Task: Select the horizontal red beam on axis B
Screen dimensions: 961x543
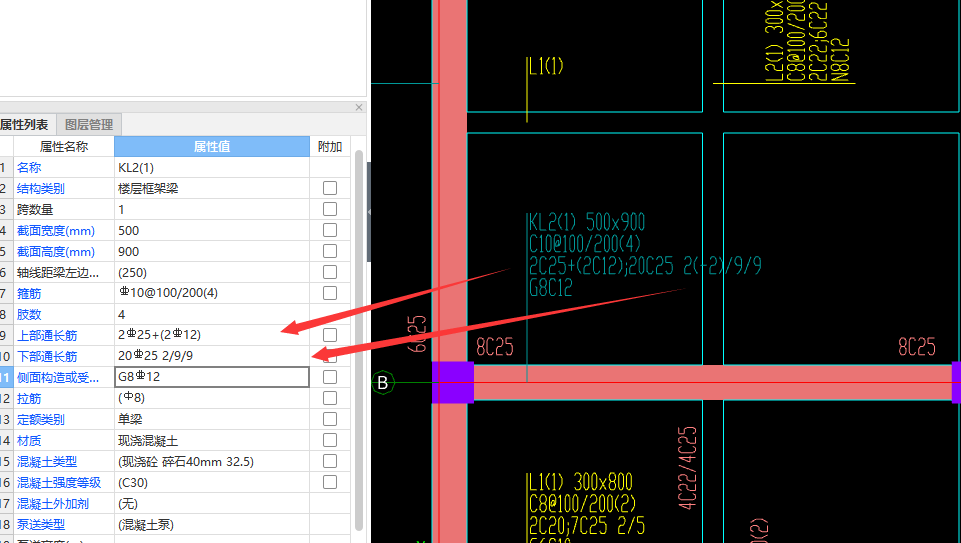Action: pyautogui.click(x=712, y=382)
